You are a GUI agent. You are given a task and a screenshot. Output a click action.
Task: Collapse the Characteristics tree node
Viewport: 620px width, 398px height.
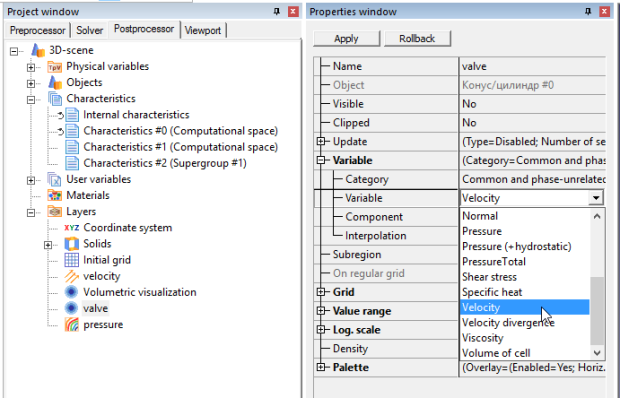(31, 100)
